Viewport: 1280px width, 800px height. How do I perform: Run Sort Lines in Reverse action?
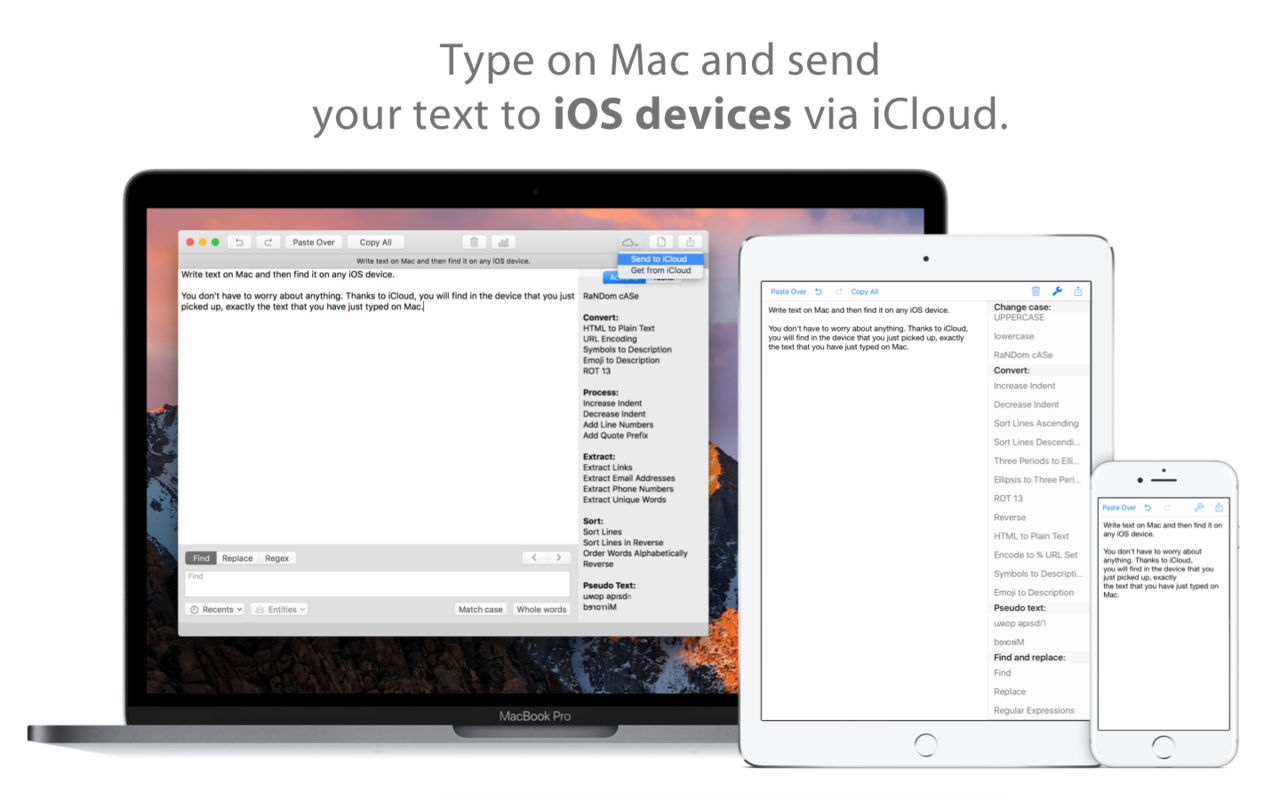(x=623, y=543)
